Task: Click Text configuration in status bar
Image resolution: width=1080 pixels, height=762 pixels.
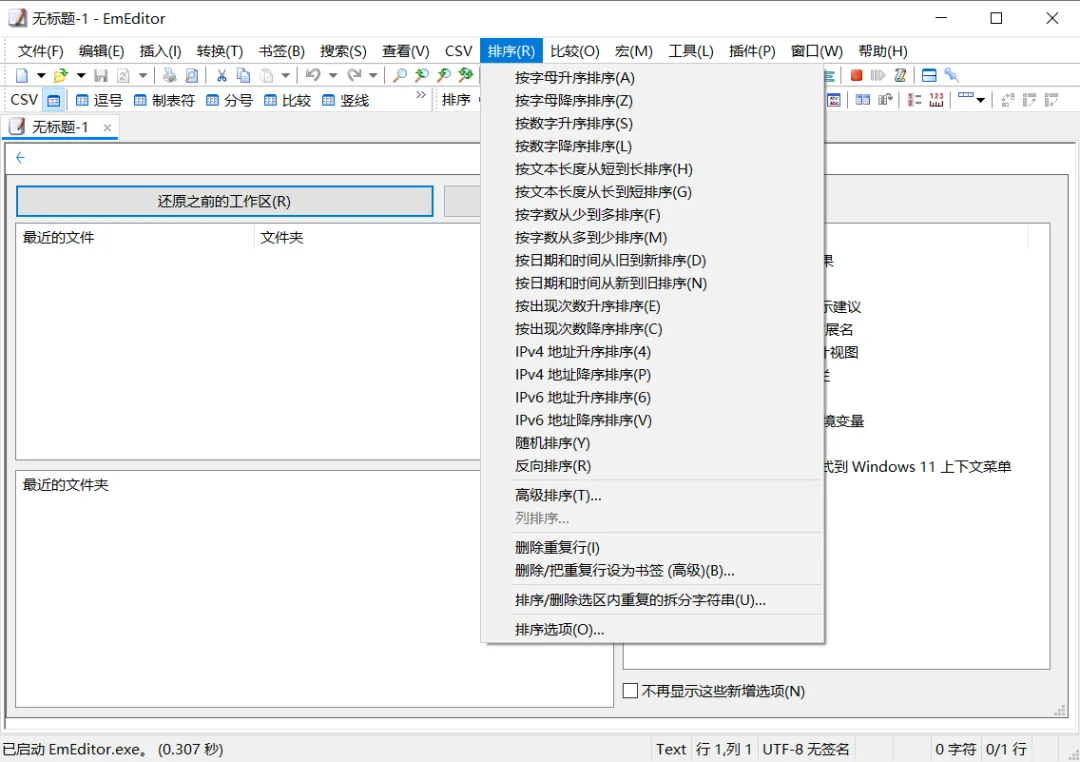Action: tap(671, 749)
